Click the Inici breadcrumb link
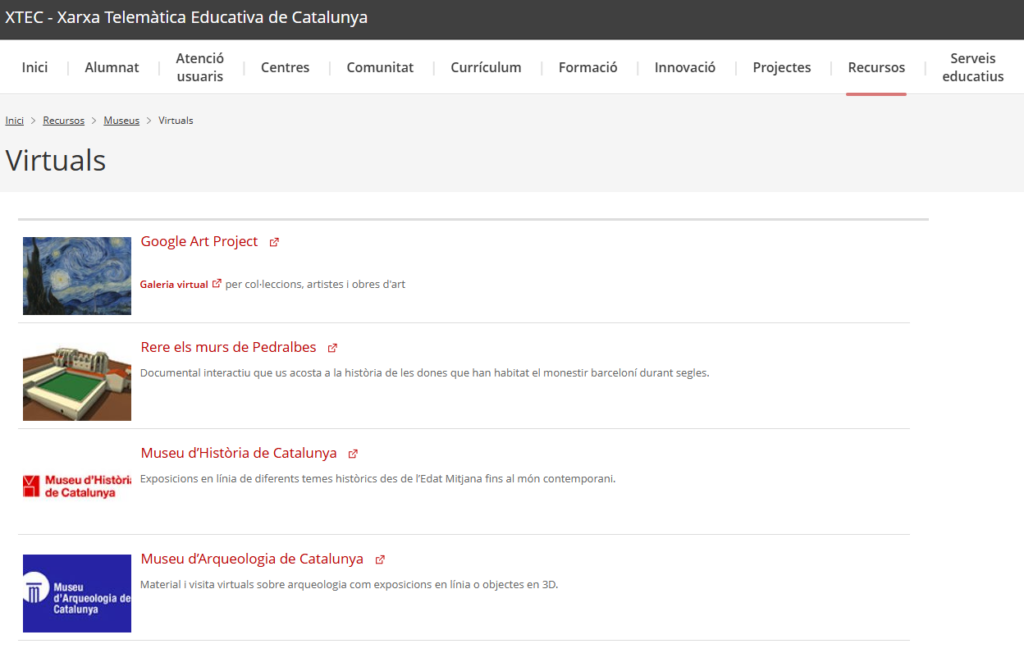The height and width of the screenshot is (653, 1024). coord(14,120)
